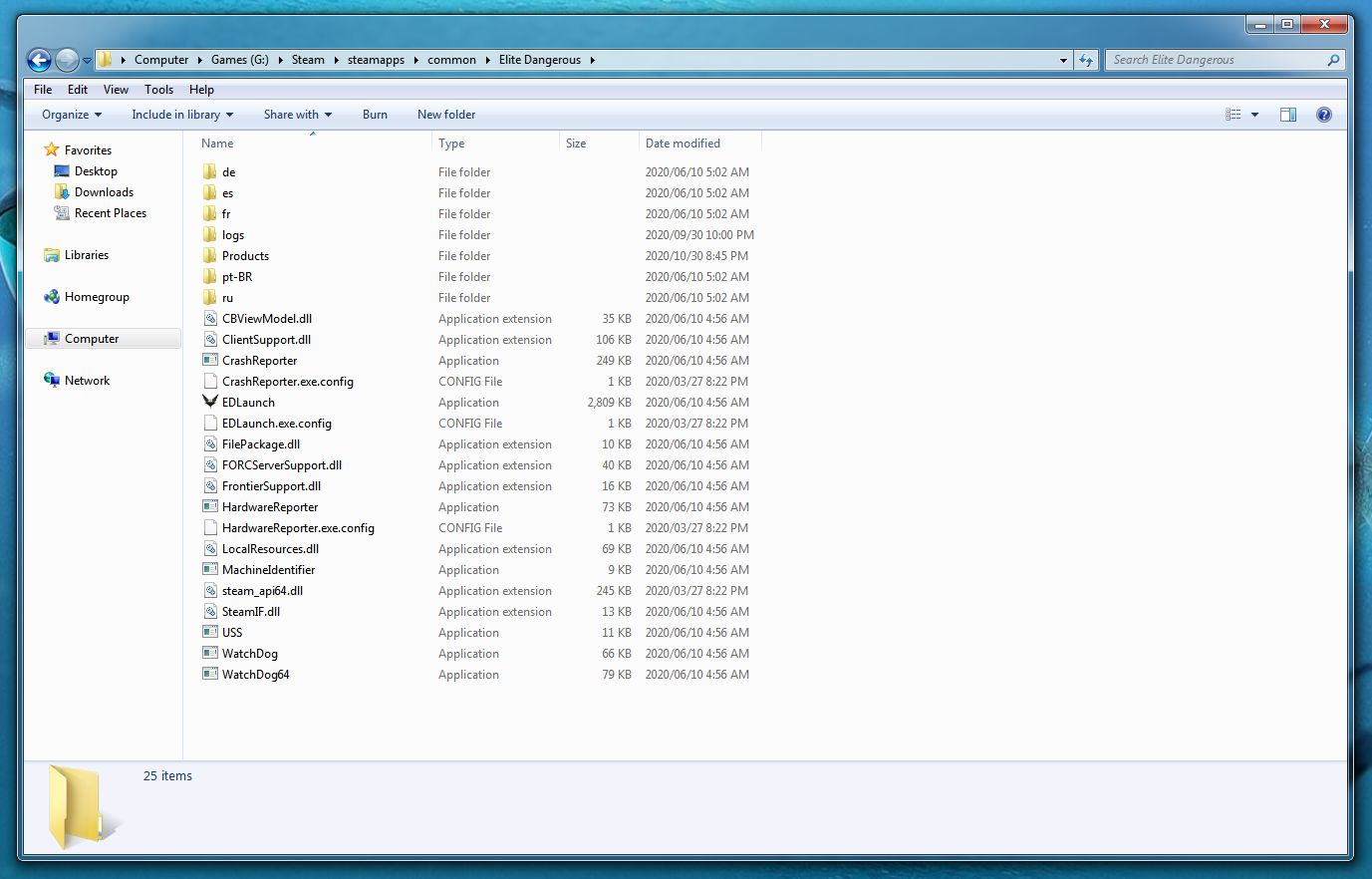The image size is (1372, 879).
Task: Select the FrontierSupport.dll file icon
Action: [x=210, y=485]
